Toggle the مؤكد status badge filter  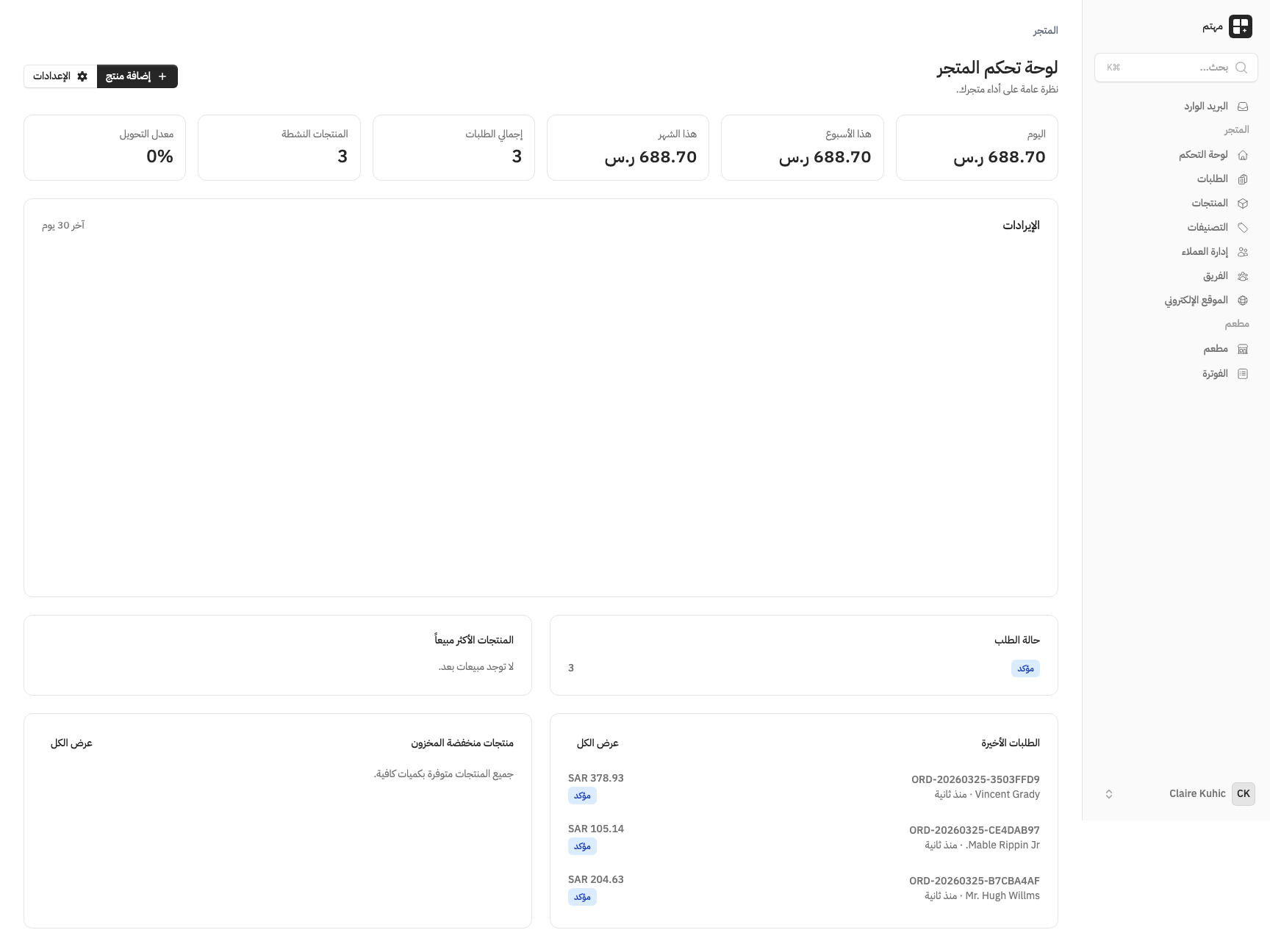coord(1025,668)
